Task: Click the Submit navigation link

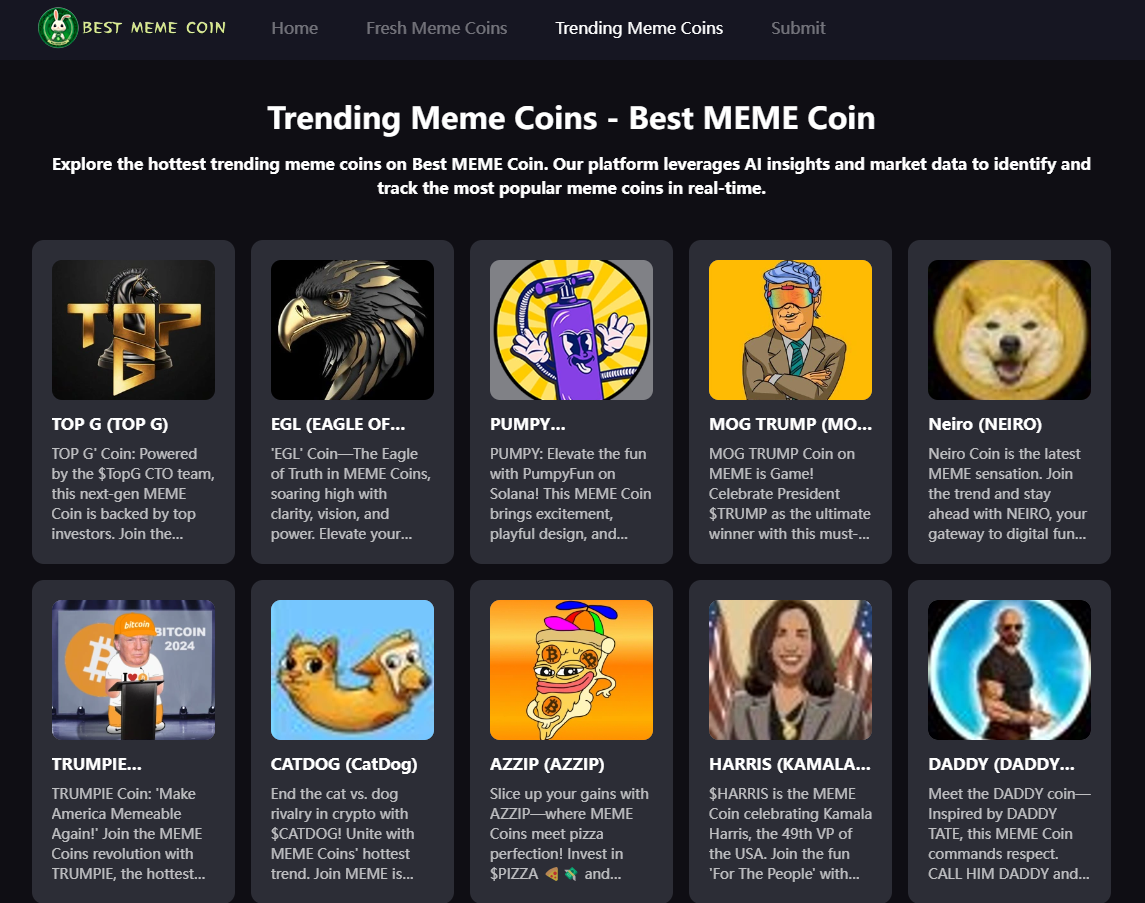Action: [x=798, y=28]
